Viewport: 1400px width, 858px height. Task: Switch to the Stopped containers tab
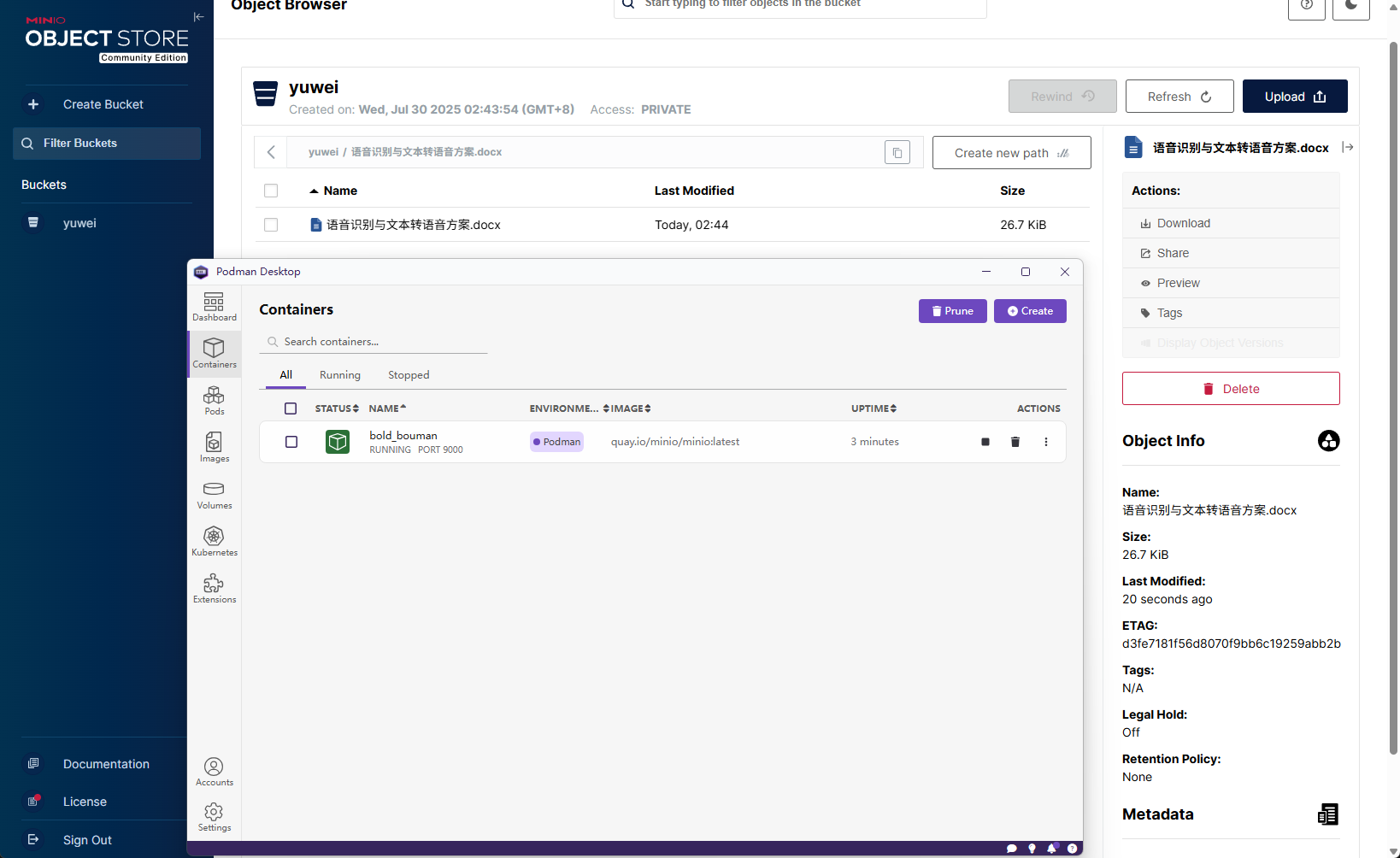click(x=409, y=375)
